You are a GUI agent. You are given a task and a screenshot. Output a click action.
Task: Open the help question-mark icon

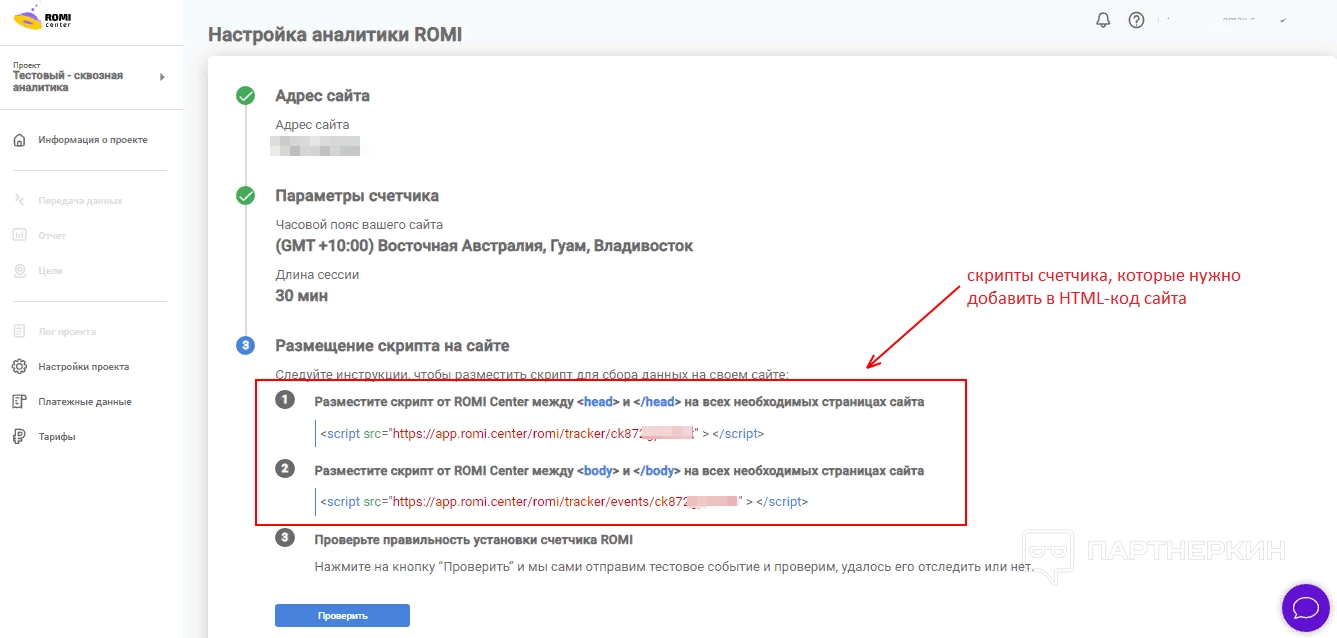point(1136,20)
